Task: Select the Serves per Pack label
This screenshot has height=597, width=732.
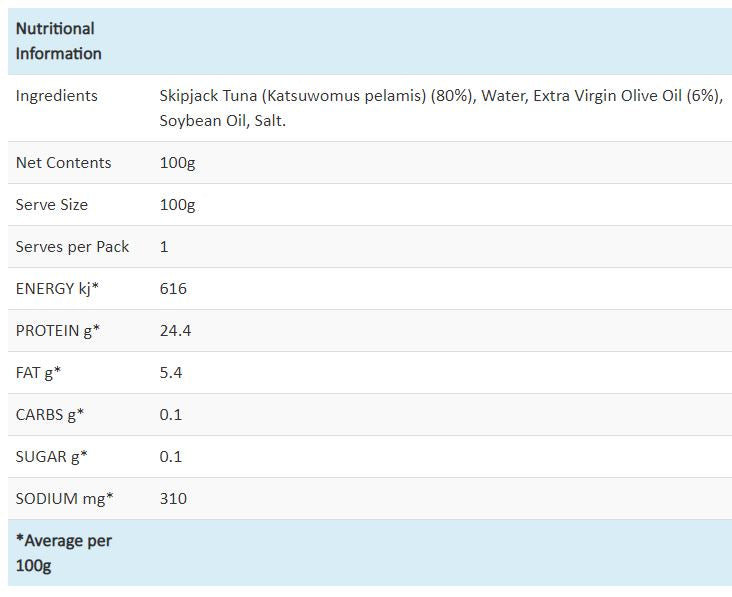Action: (x=72, y=246)
